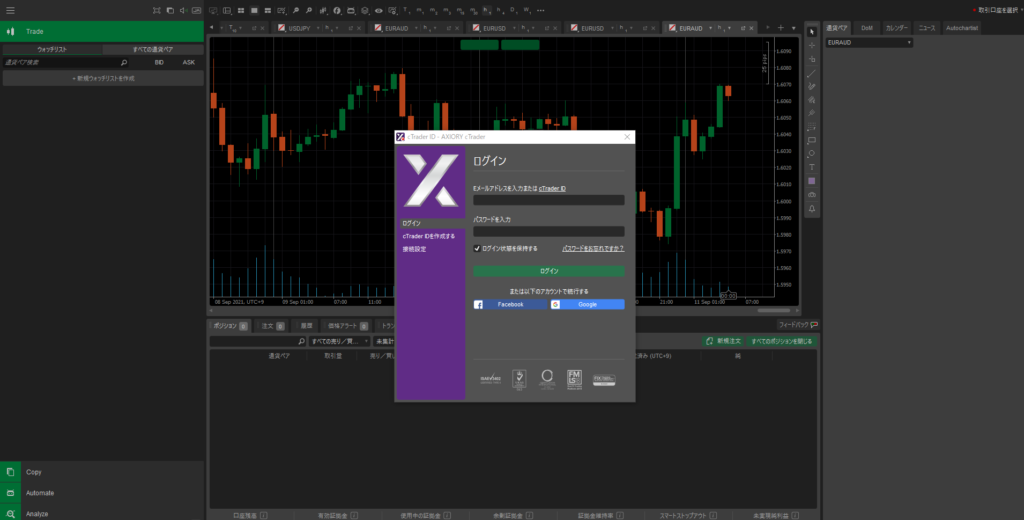Toggle the ログイン状態を保持する checkbox
This screenshot has width=1024, height=520.
point(477,248)
